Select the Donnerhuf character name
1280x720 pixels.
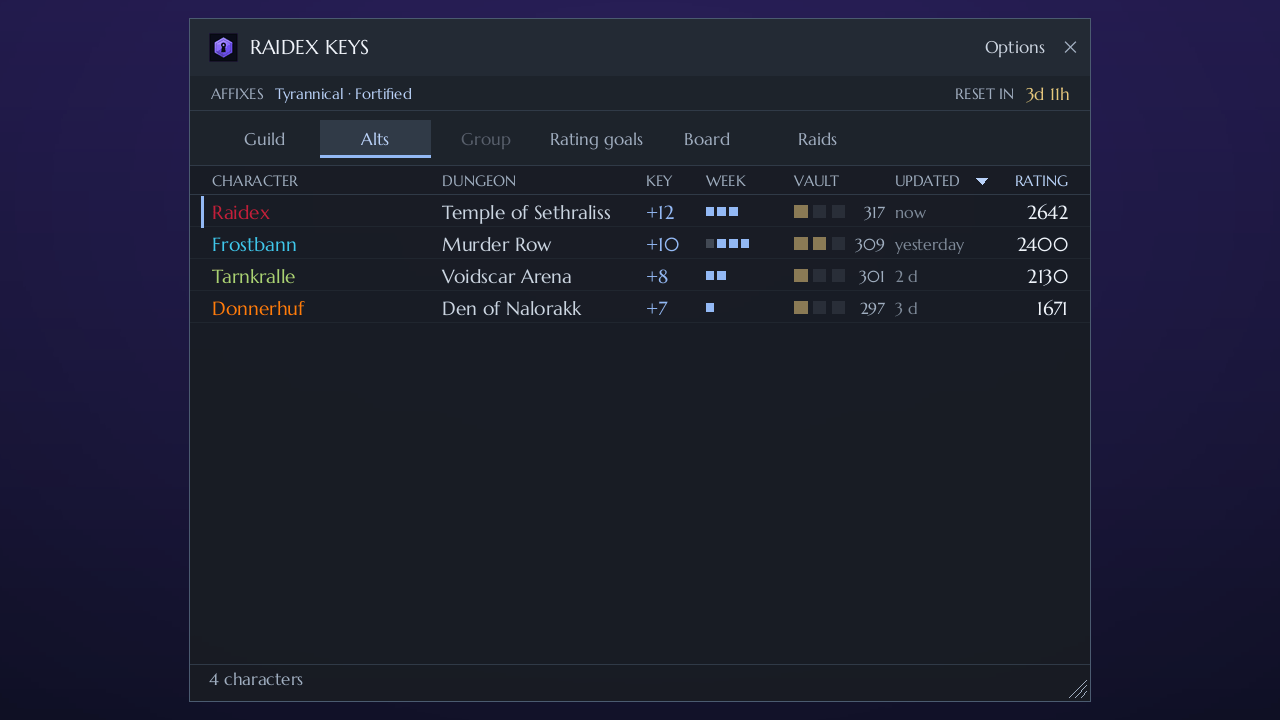coord(258,308)
